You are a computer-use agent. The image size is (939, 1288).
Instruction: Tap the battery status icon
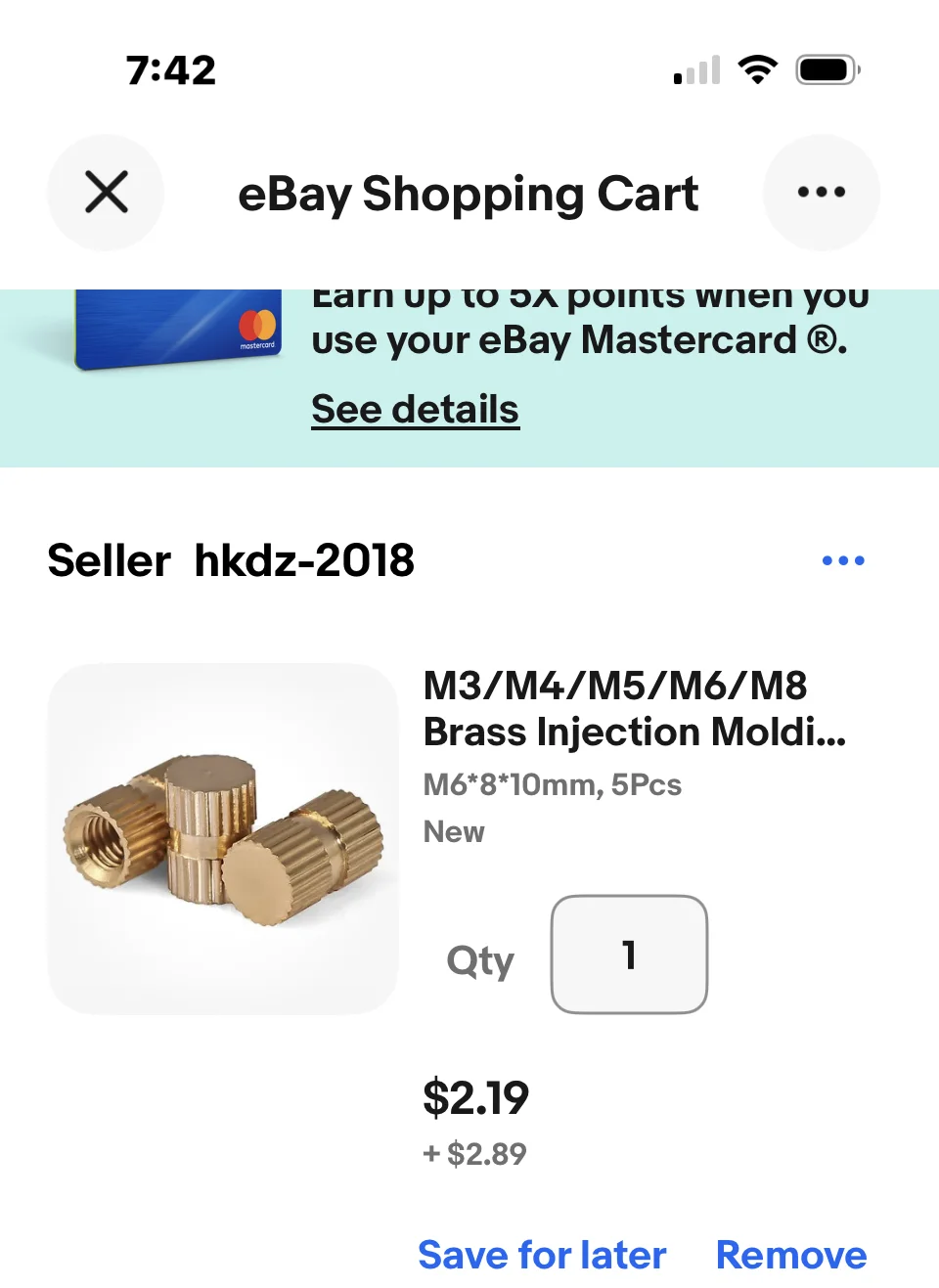click(x=827, y=69)
